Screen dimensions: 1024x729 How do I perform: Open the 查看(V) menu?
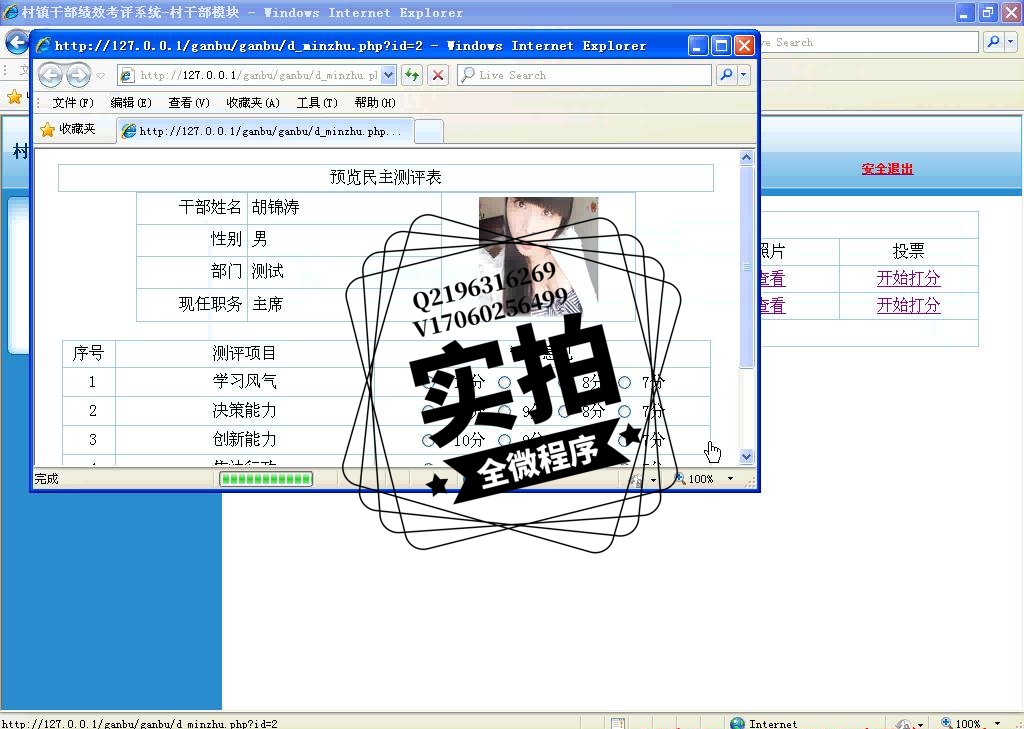(189, 103)
